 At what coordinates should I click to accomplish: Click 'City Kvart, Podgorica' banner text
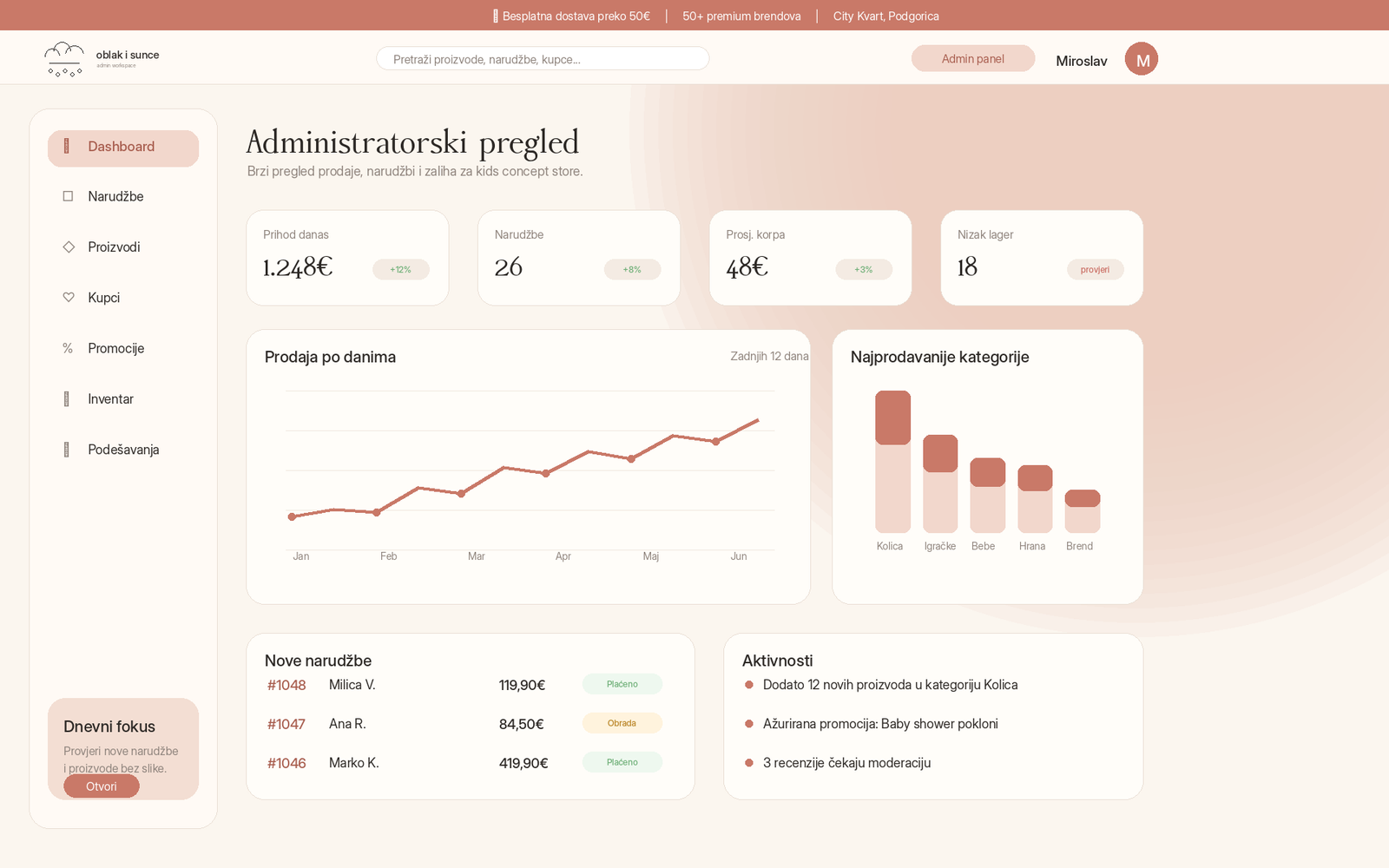point(886,16)
